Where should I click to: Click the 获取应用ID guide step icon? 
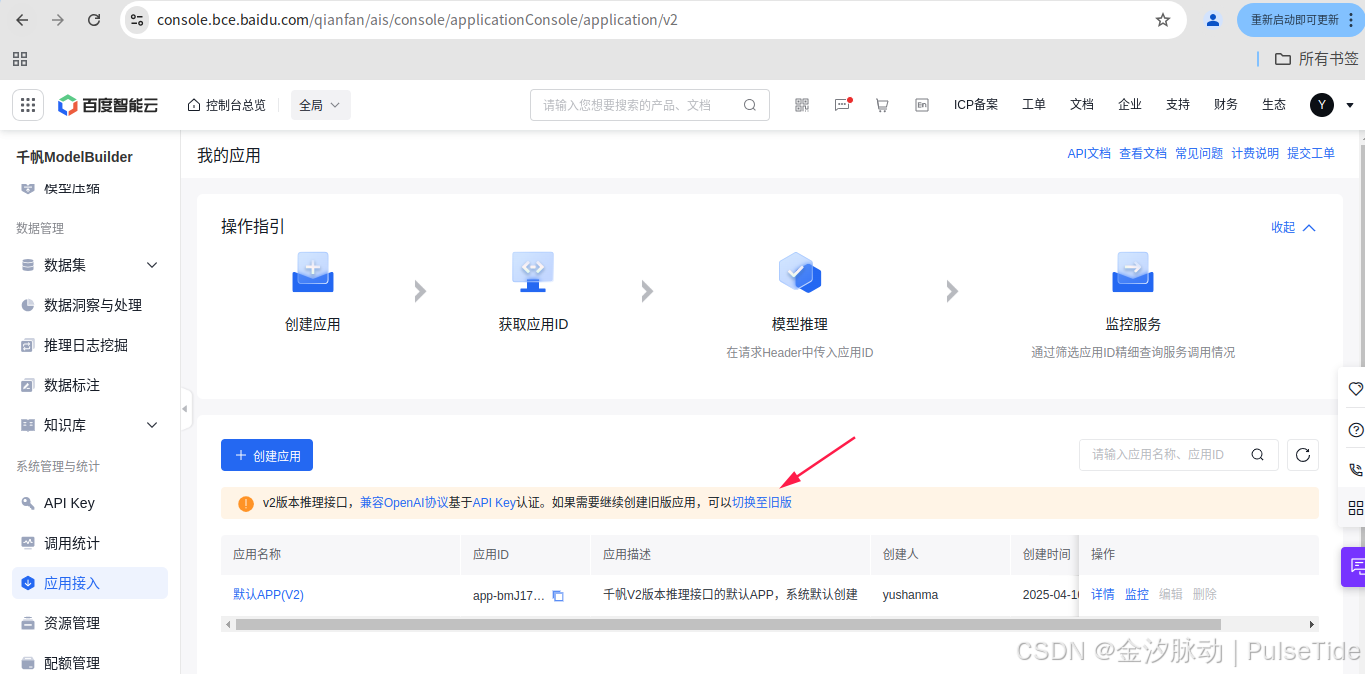tap(533, 272)
